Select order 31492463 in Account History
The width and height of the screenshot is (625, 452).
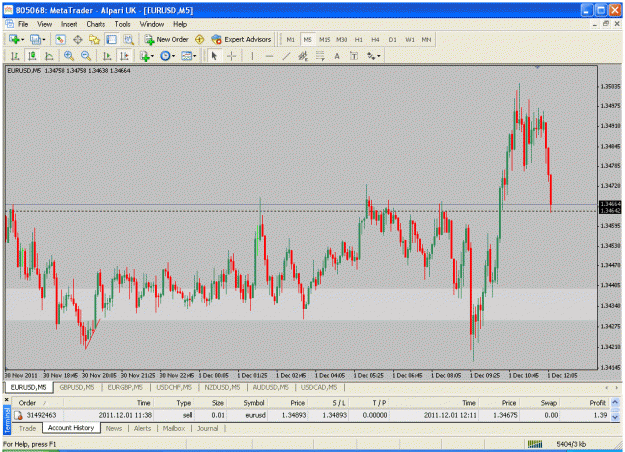311,415
